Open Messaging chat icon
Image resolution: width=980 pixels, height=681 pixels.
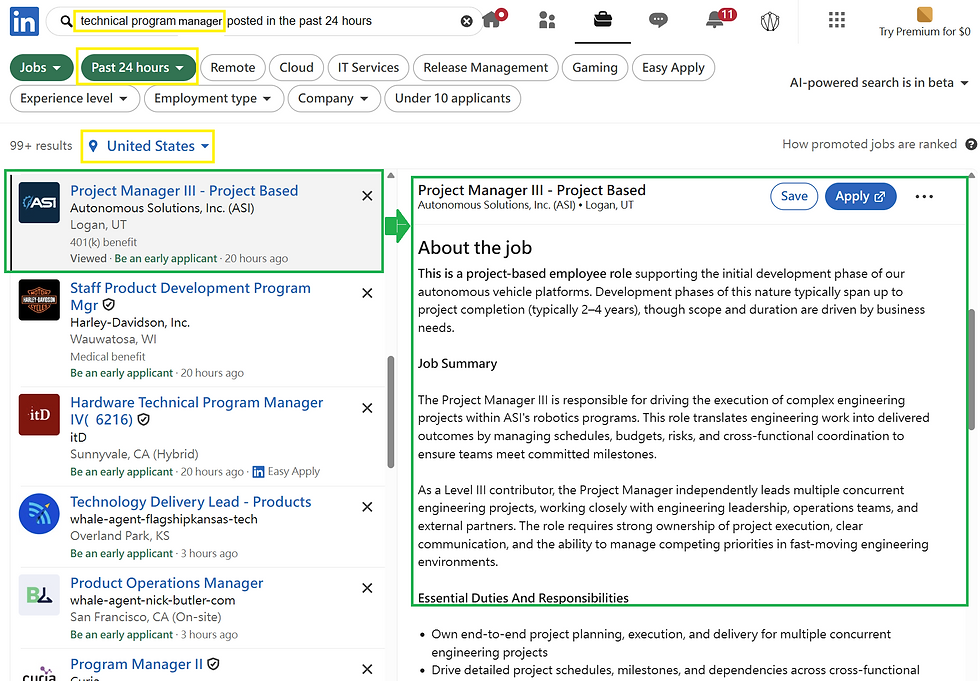(x=658, y=21)
